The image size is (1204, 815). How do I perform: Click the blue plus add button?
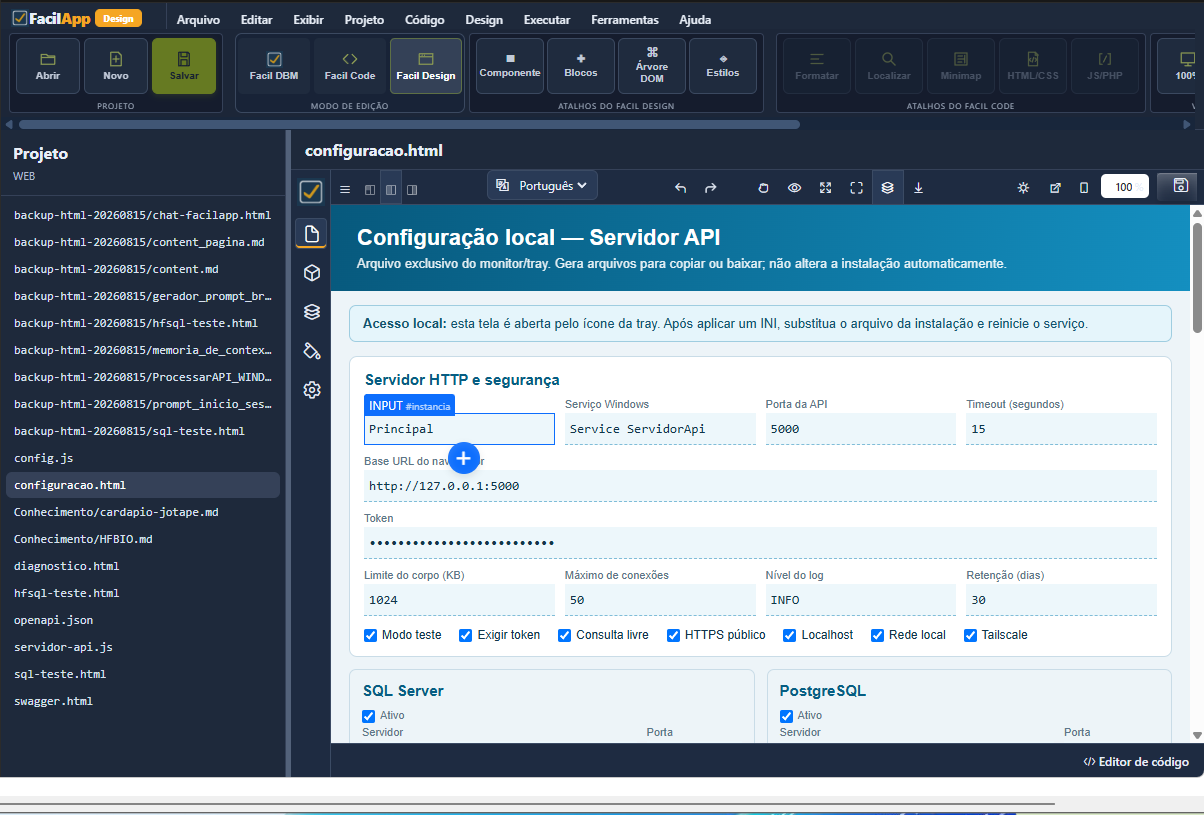coord(464,458)
